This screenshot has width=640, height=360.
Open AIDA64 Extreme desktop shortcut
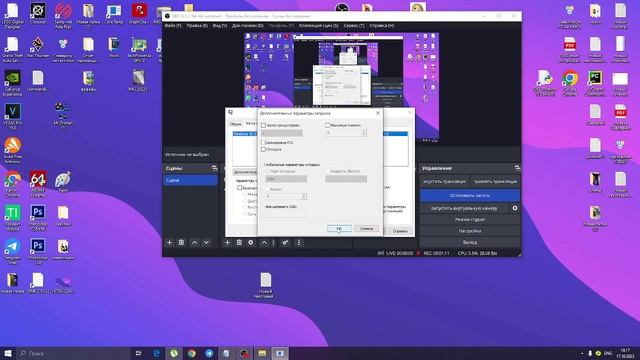tap(38, 184)
